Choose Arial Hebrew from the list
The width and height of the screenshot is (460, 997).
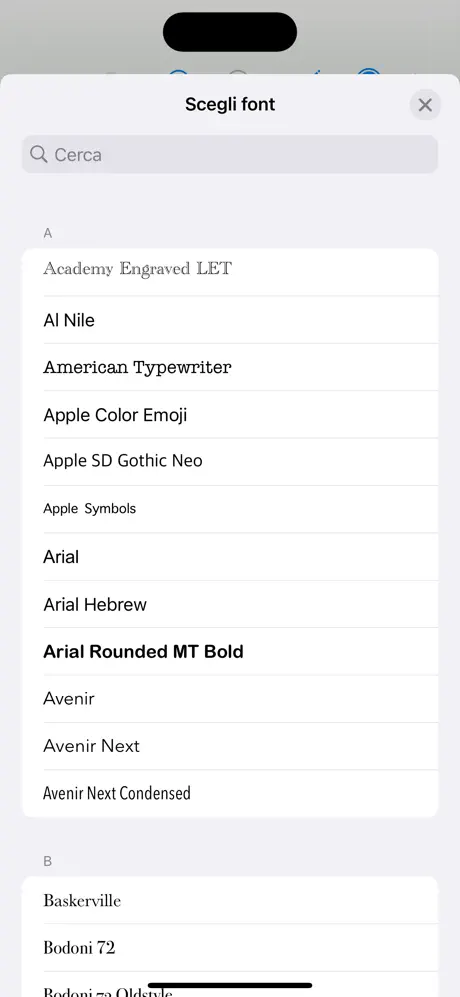point(230,604)
